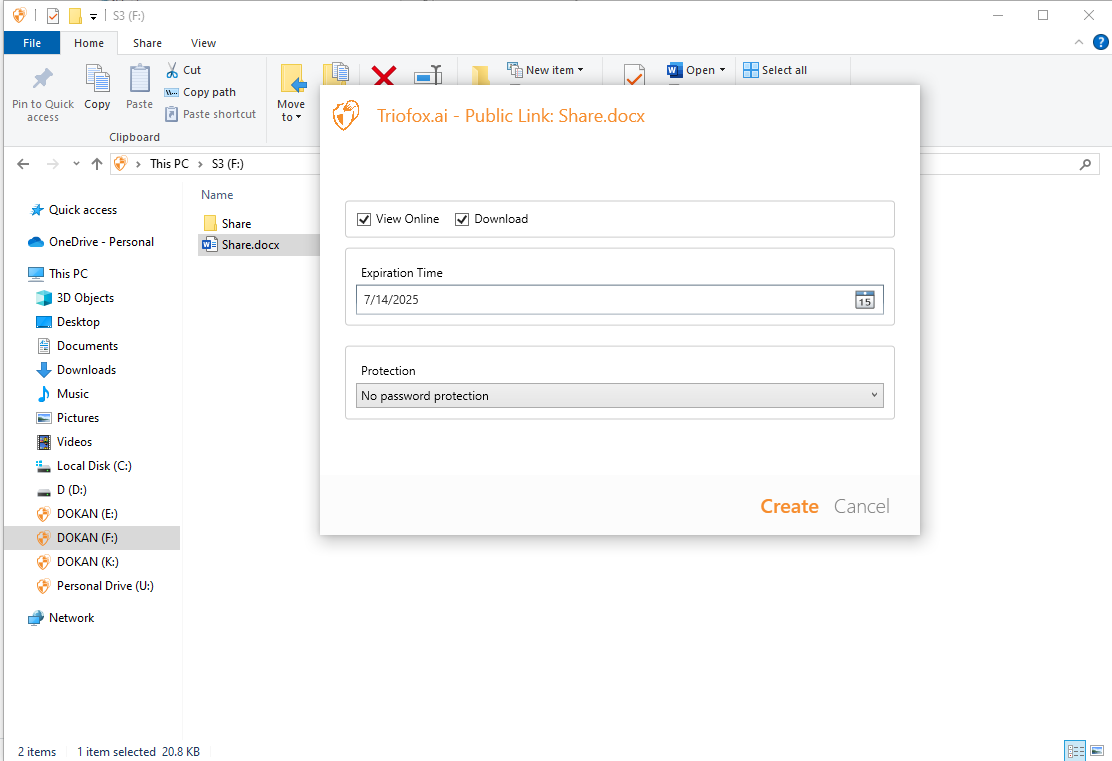
Task: Click the Rename ribbon icon
Action: coord(428,75)
